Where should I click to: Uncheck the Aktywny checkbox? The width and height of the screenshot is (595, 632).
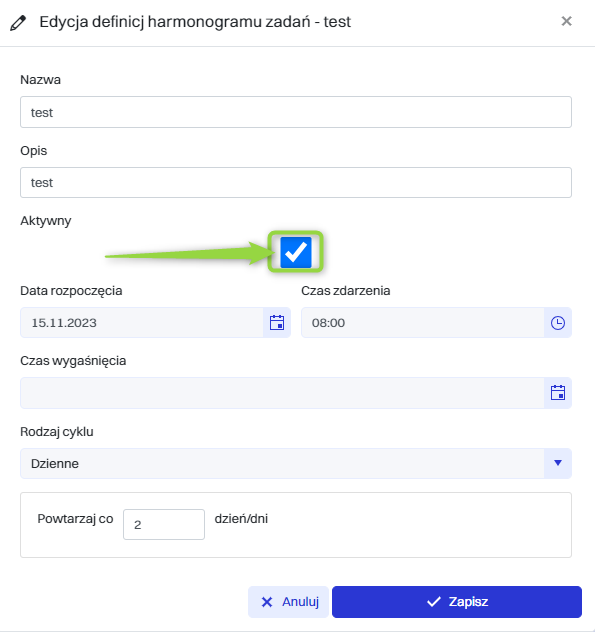point(296,252)
